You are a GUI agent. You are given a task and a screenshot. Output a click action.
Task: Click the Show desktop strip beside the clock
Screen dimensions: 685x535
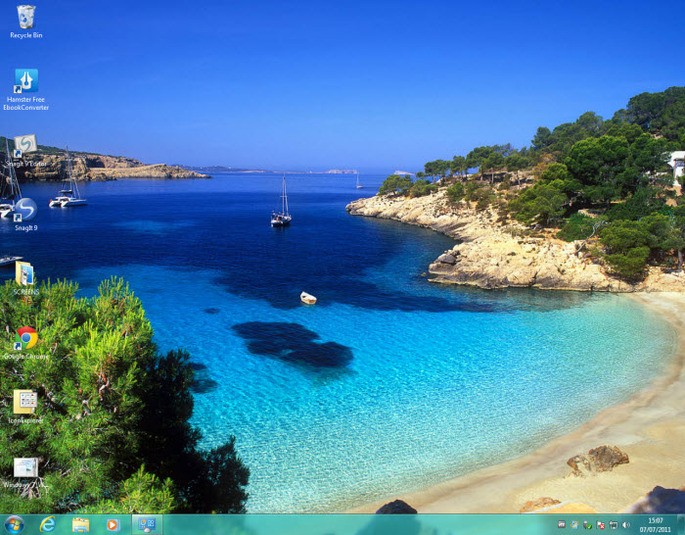pos(681,525)
